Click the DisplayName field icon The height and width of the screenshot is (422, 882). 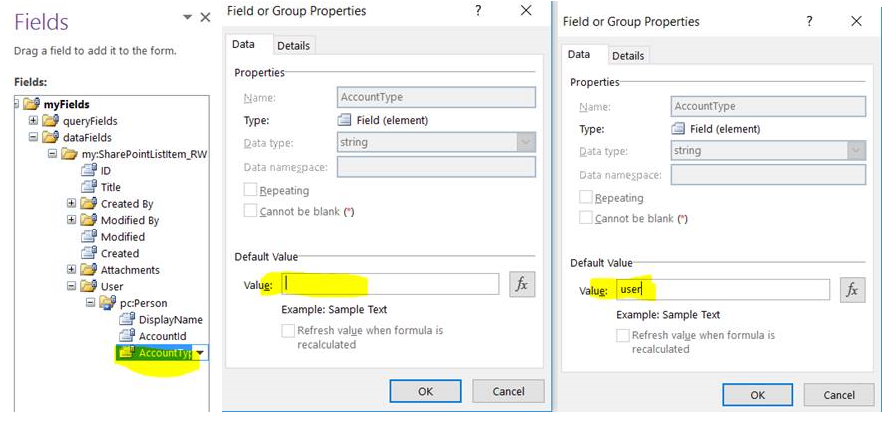(x=126, y=320)
